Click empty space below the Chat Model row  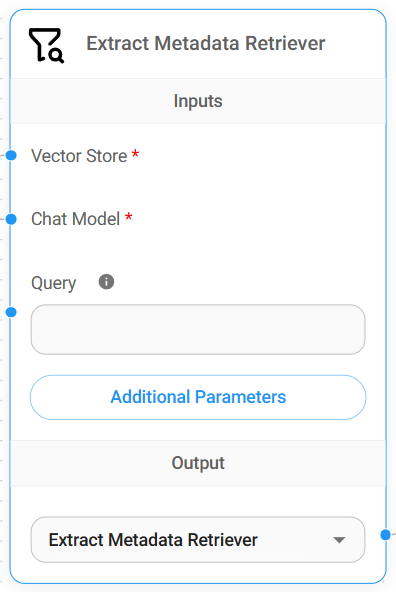(x=227, y=247)
